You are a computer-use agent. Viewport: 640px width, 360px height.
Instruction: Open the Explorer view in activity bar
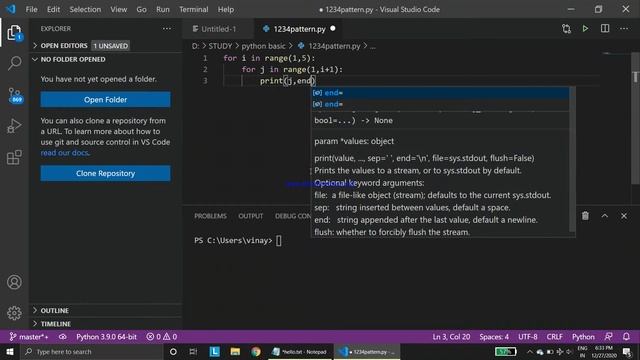(x=14, y=33)
